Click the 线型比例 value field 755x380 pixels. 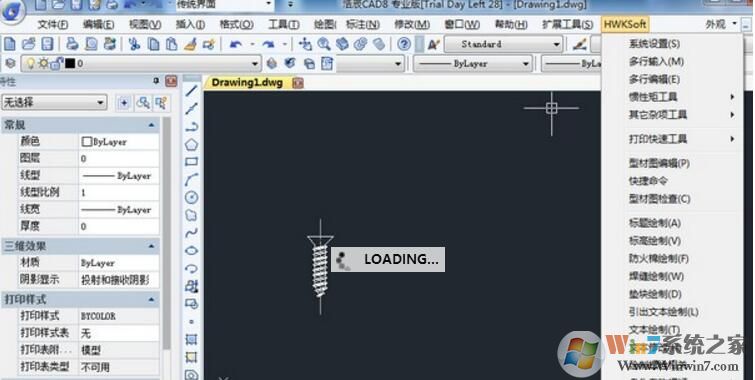118,193
